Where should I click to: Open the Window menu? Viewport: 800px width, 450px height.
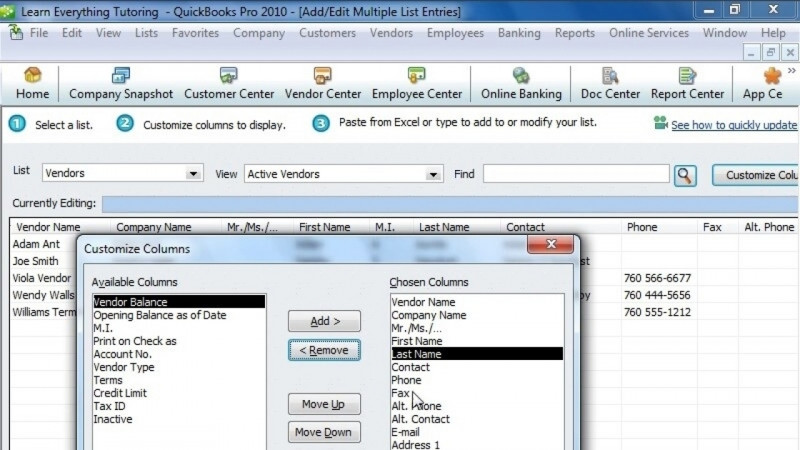click(725, 33)
